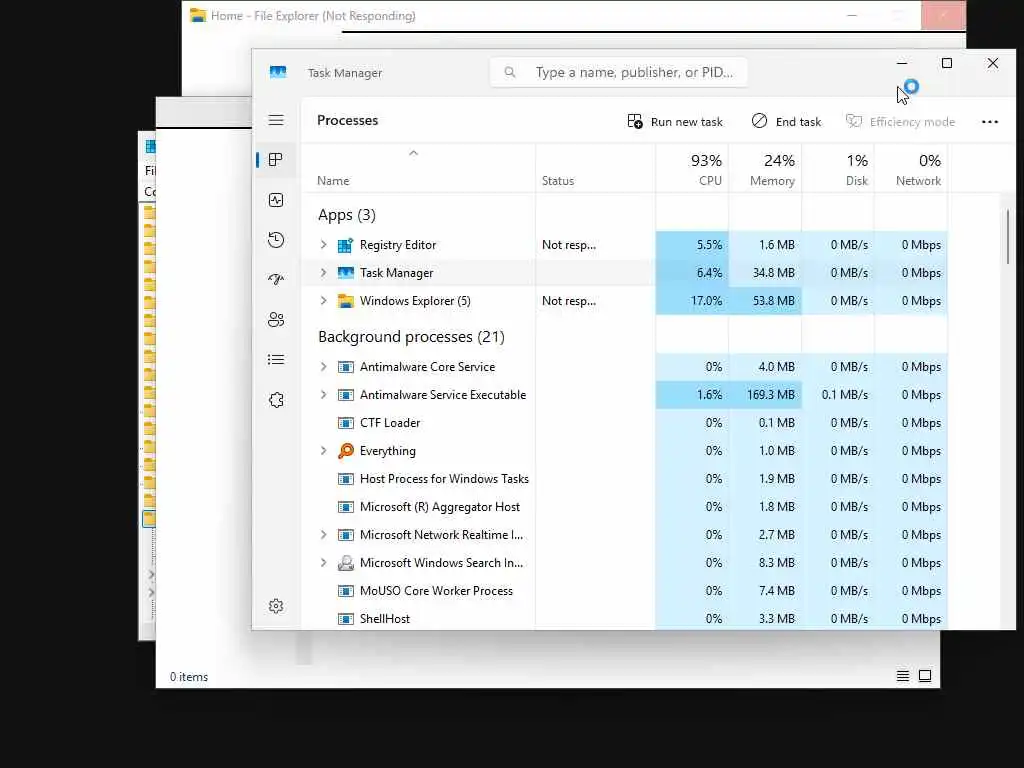
Task: Click Task Manager row icon in Apps
Action: tap(345, 273)
